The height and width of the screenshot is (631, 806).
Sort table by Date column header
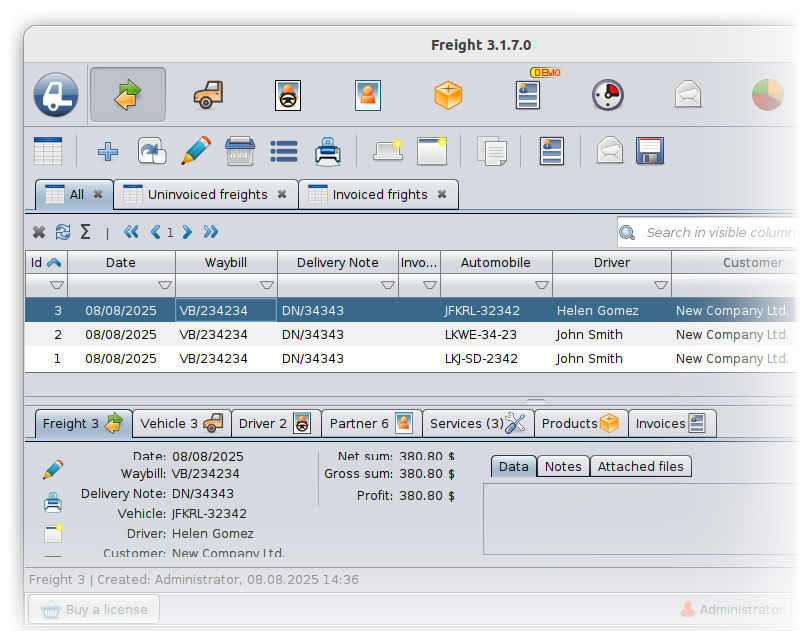[x=121, y=263]
